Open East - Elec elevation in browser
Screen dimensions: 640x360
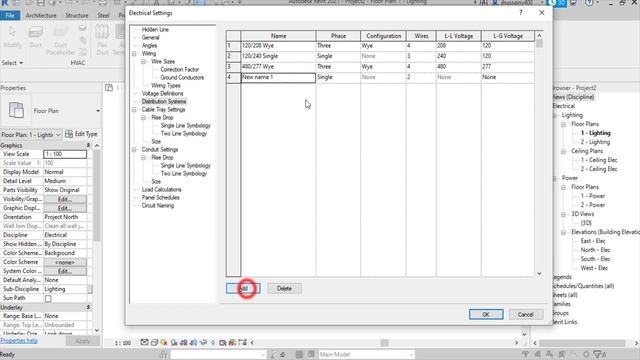tap(593, 241)
